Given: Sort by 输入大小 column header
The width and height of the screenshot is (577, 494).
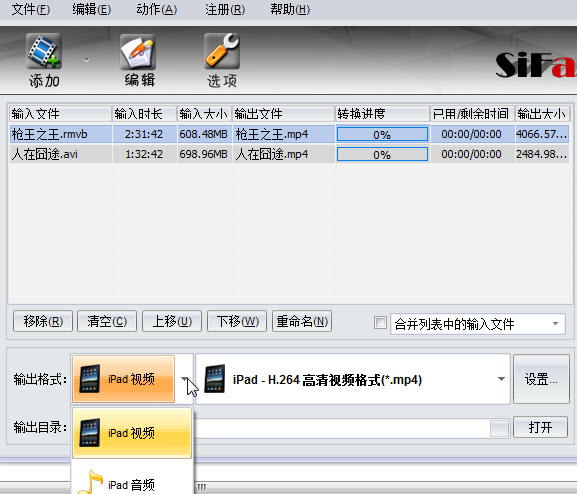Looking at the screenshot, I should tap(205, 114).
